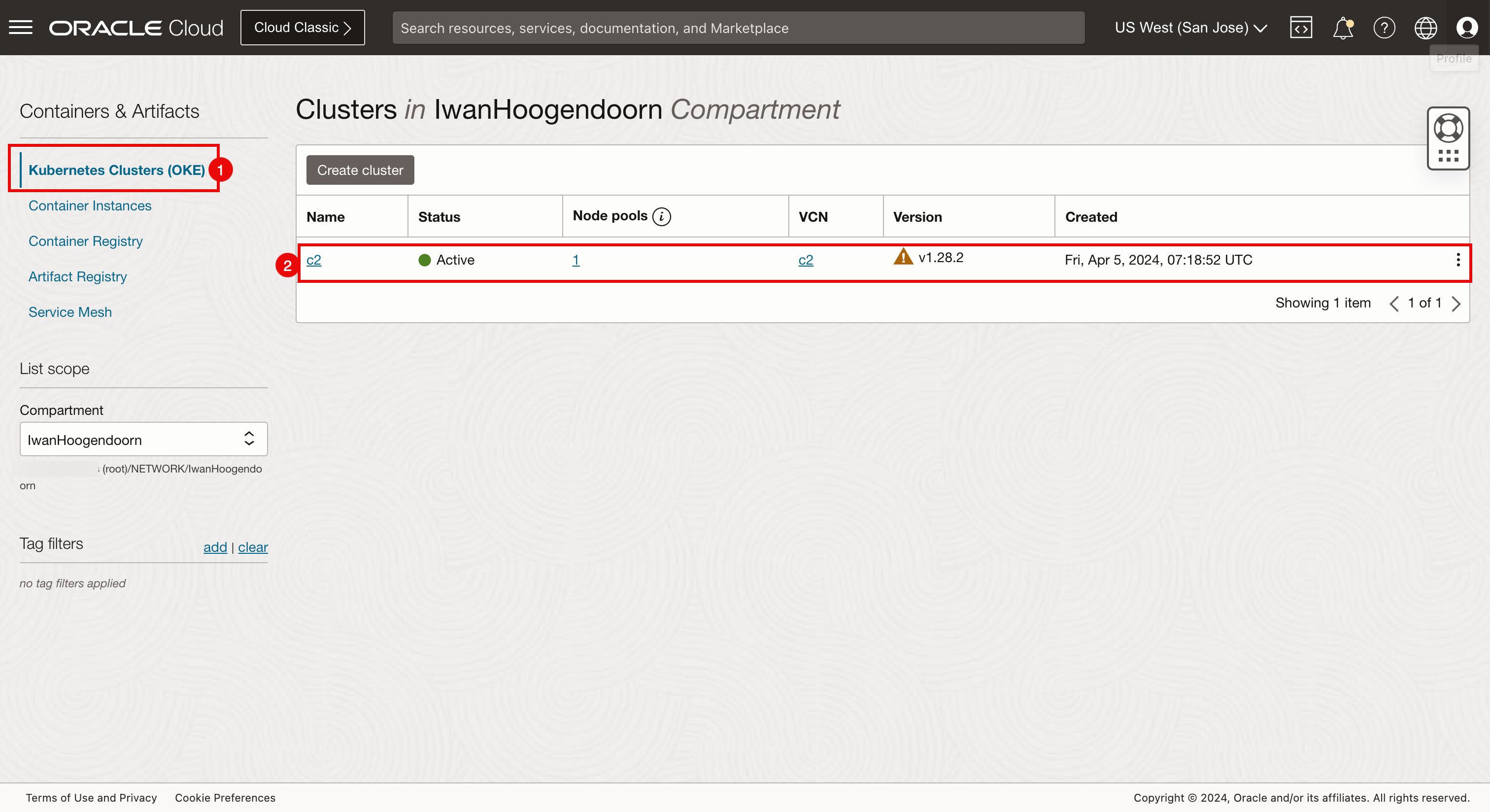Open the hamburger navigation menu
This screenshot has height=812, width=1490.
21,27
